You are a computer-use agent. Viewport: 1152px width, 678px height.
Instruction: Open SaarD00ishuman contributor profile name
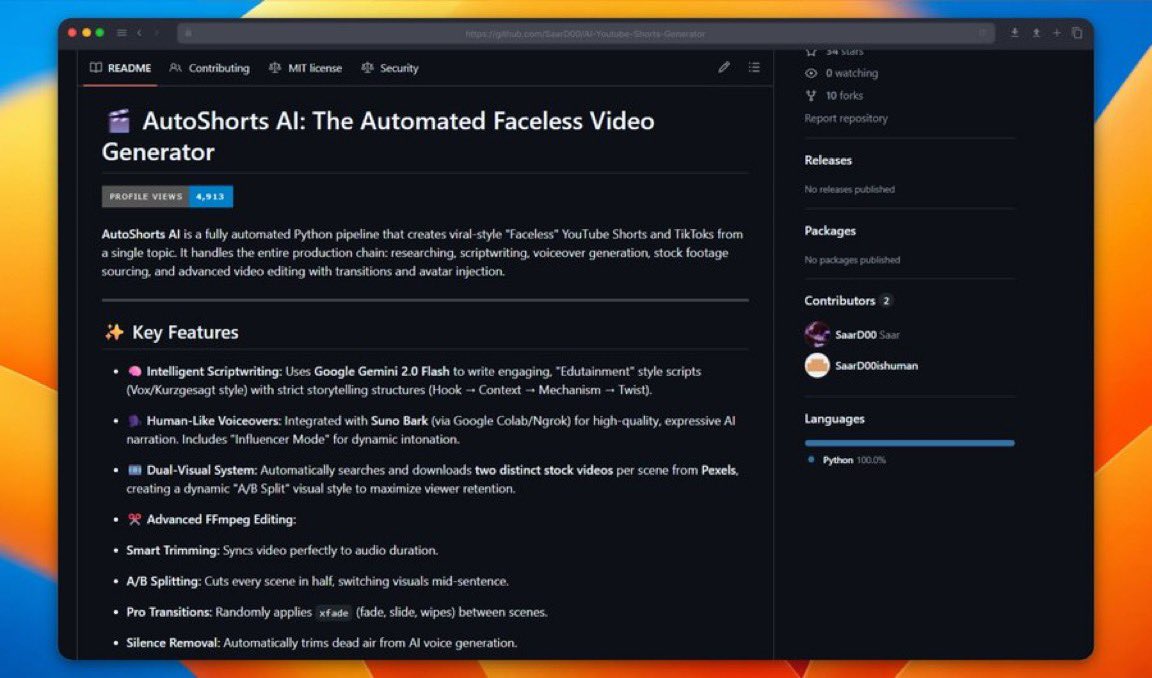point(876,366)
